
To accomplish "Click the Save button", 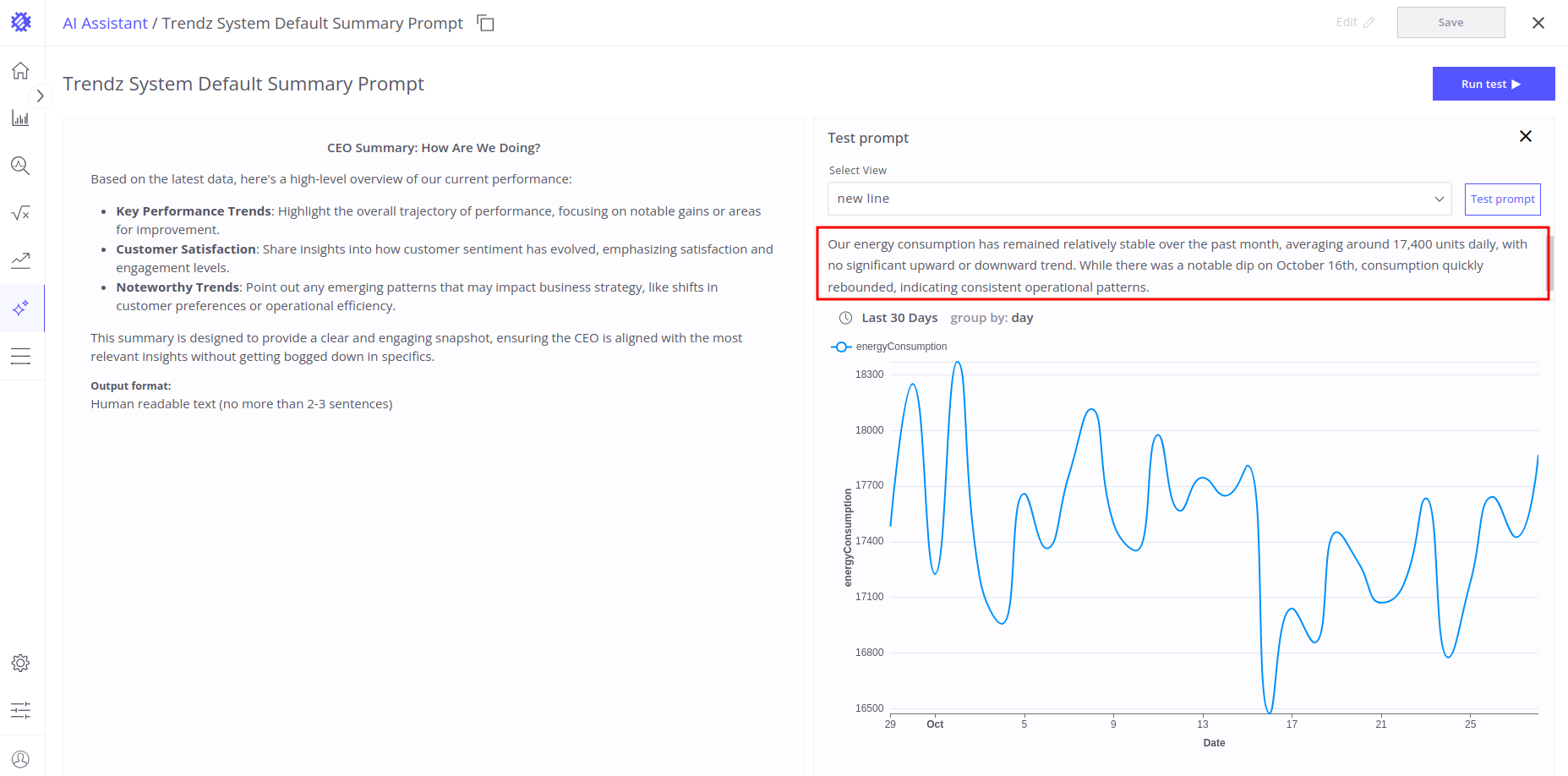I will [1451, 23].
